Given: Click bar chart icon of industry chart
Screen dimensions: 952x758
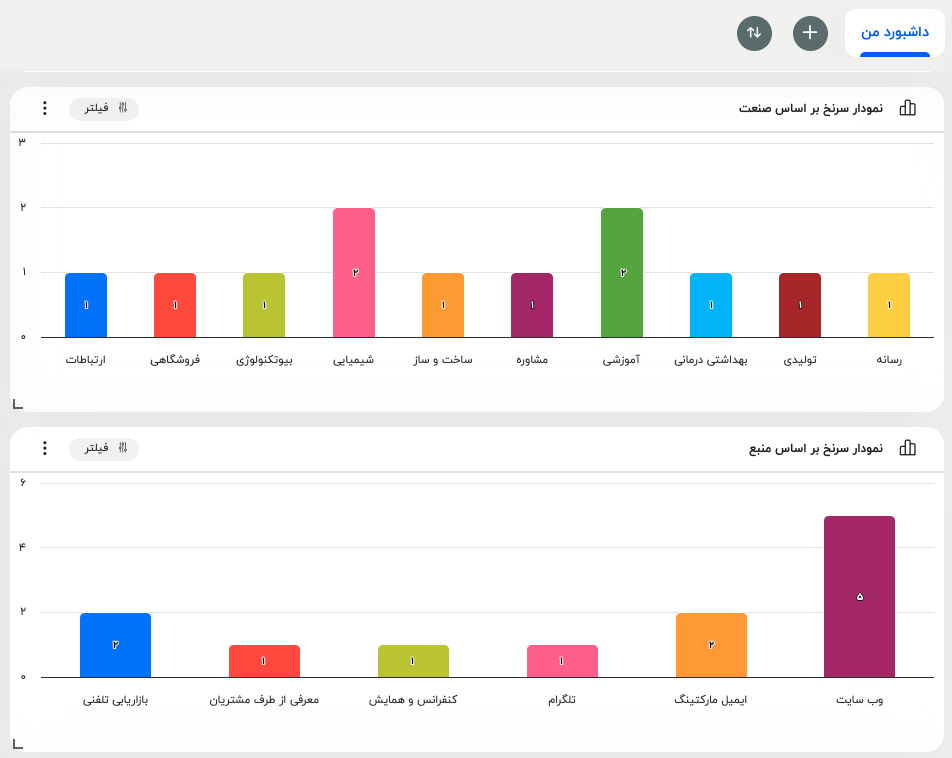Looking at the screenshot, I should [907, 108].
